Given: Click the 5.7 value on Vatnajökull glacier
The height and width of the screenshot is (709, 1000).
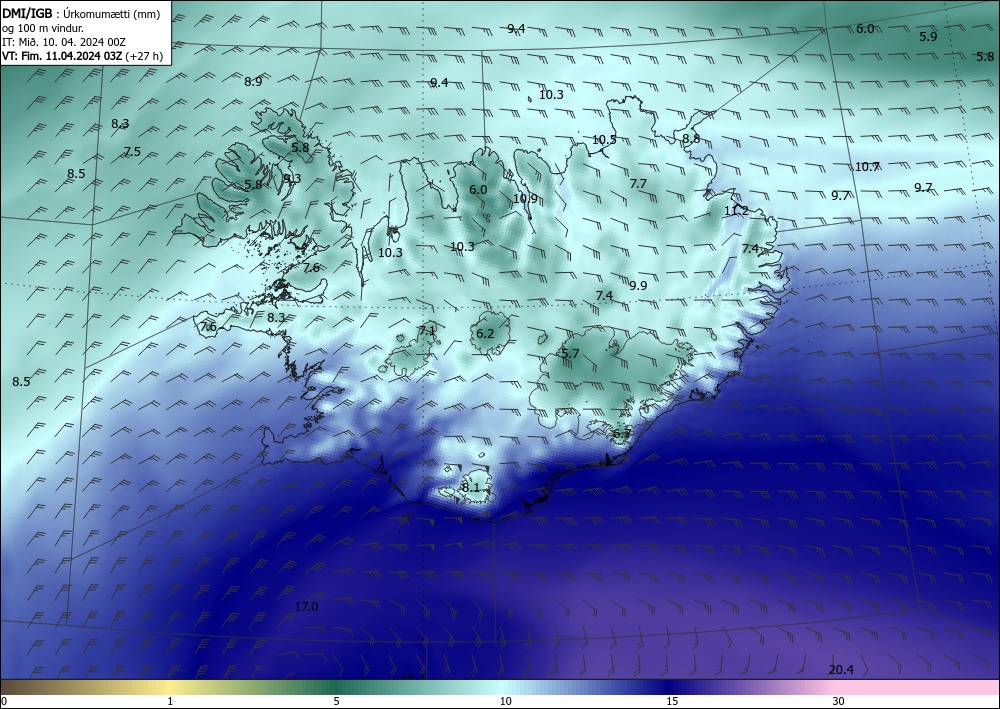Looking at the screenshot, I should click(570, 354).
